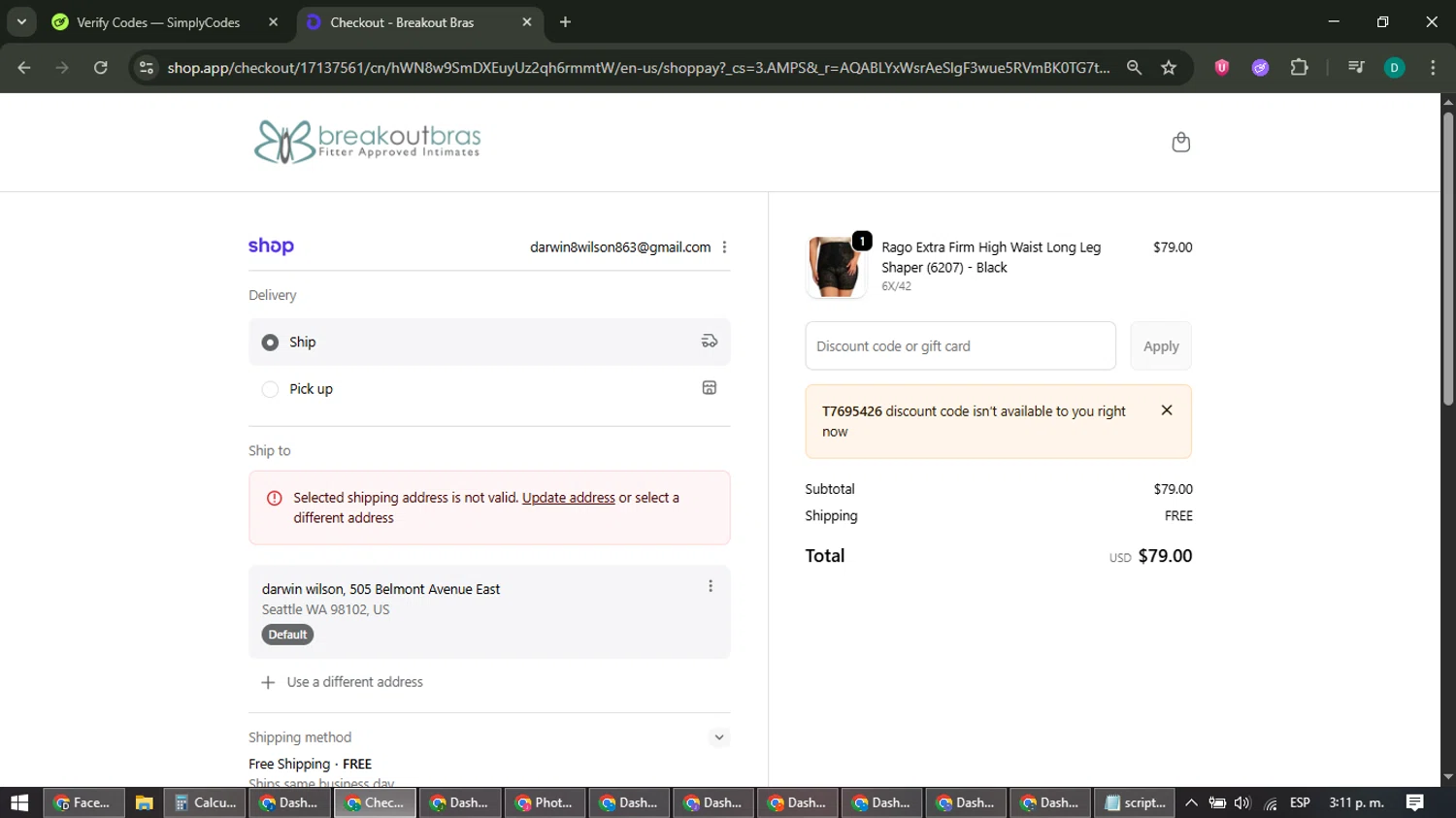Open File Explorer from the taskbar
This screenshot has height=818, width=1456.
pos(144,802)
